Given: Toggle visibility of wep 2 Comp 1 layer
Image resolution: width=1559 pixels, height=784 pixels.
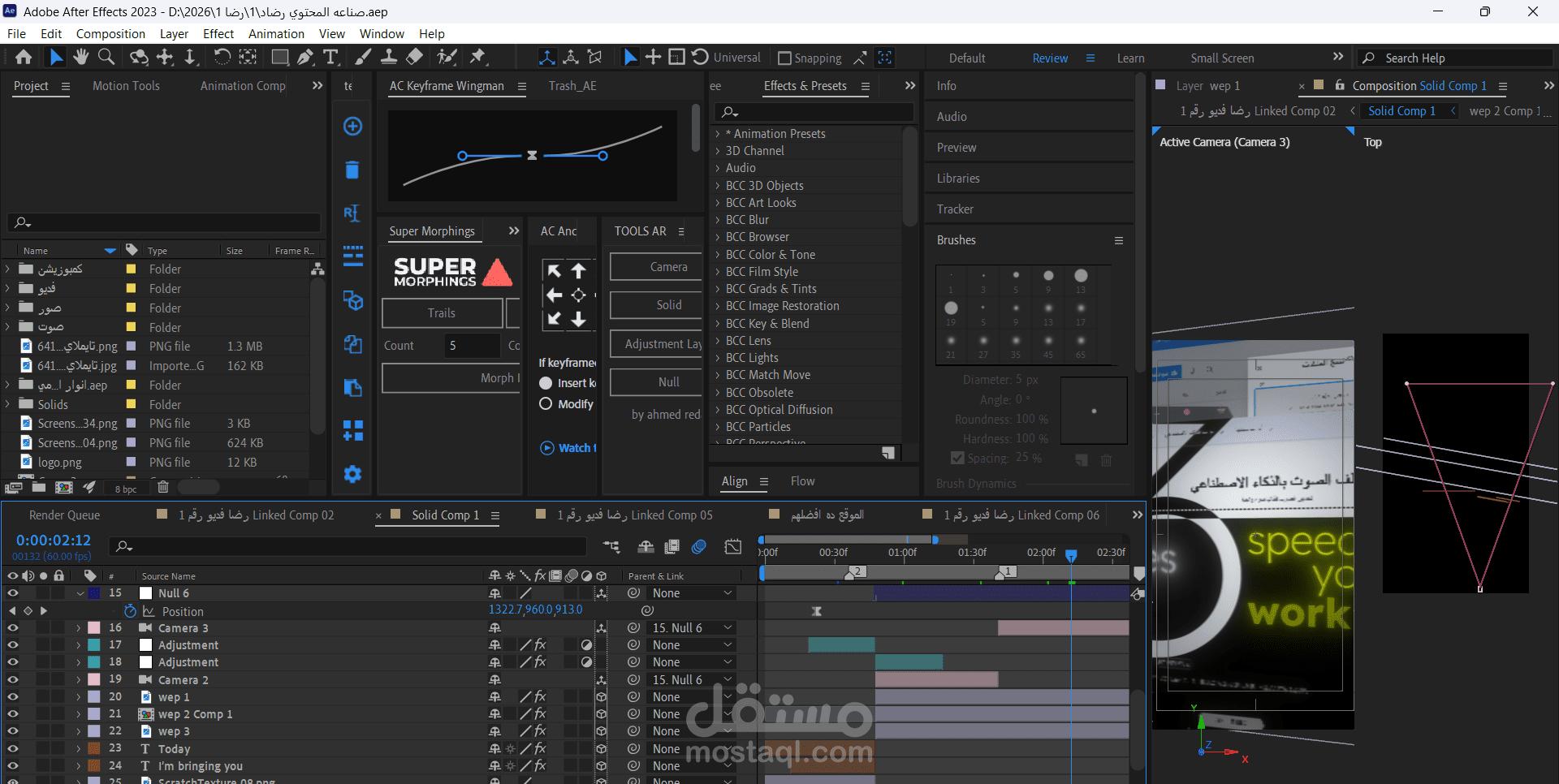Looking at the screenshot, I should (x=12, y=714).
